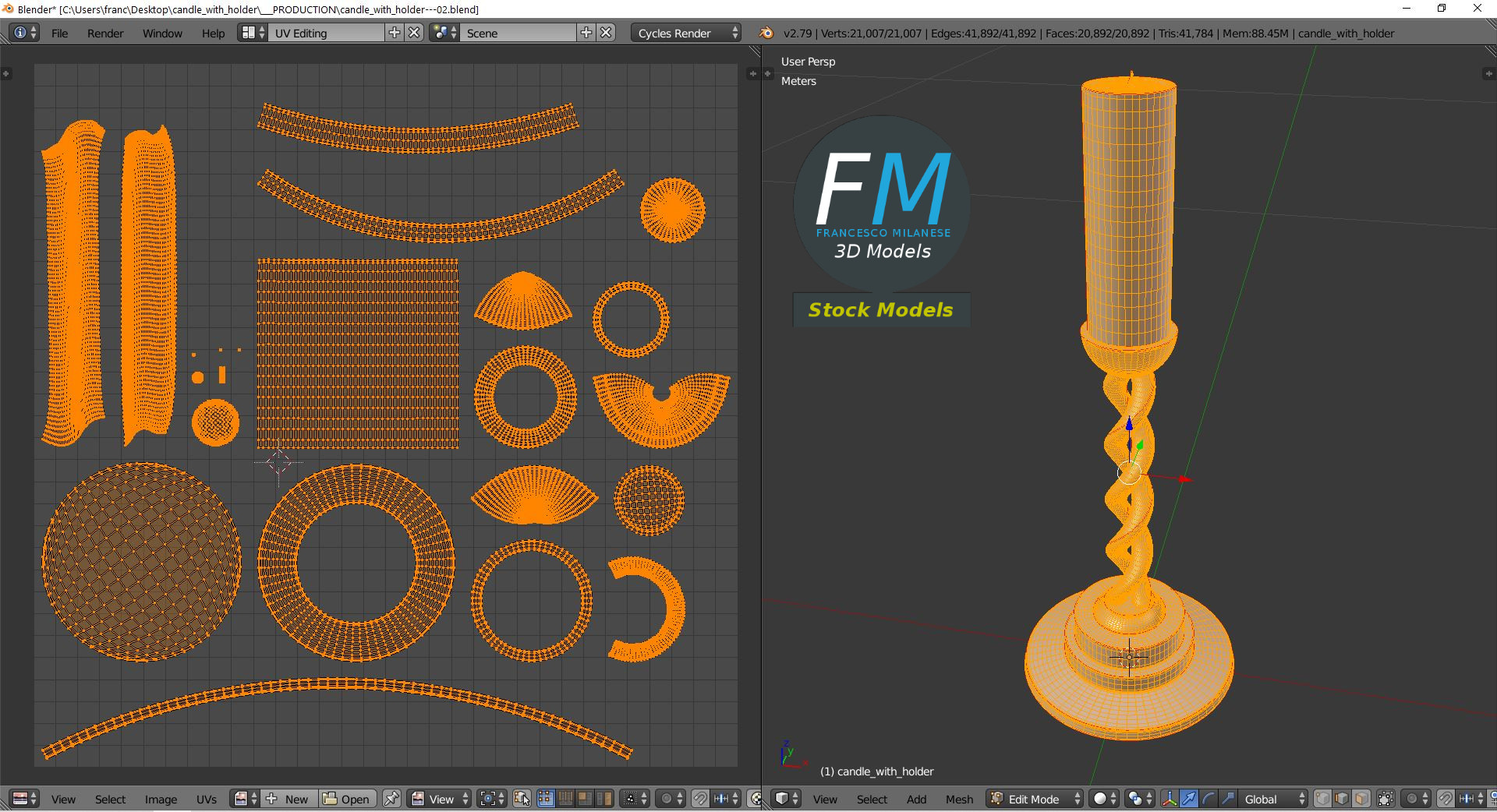Screen dimensions: 1497x812
Task: Toggle UV sync selection with mesh
Action: pos(522,799)
